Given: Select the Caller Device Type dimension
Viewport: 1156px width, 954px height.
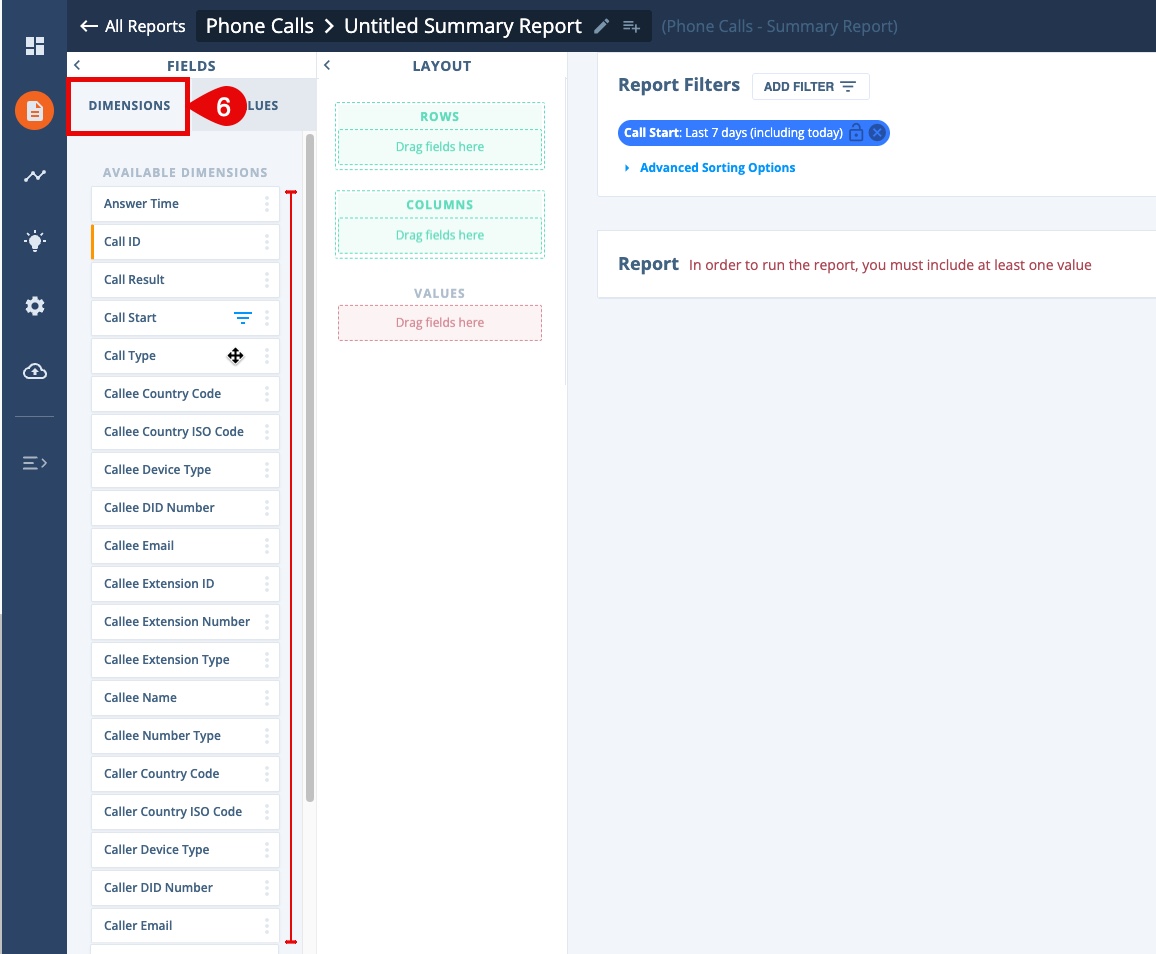Looking at the screenshot, I should click(185, 849).
